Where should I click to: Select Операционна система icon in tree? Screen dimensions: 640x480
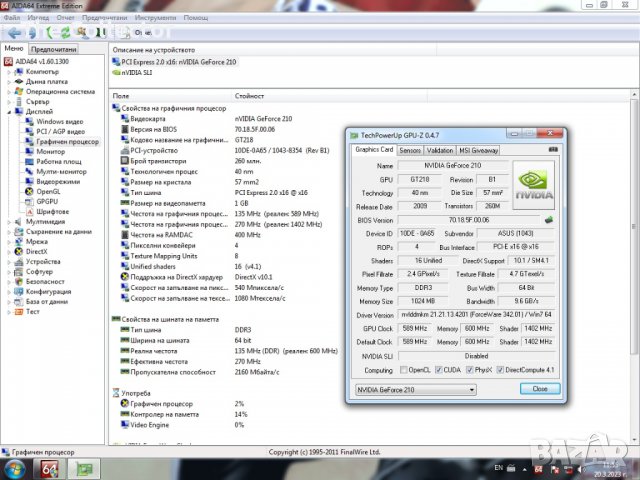coord(19,91)
